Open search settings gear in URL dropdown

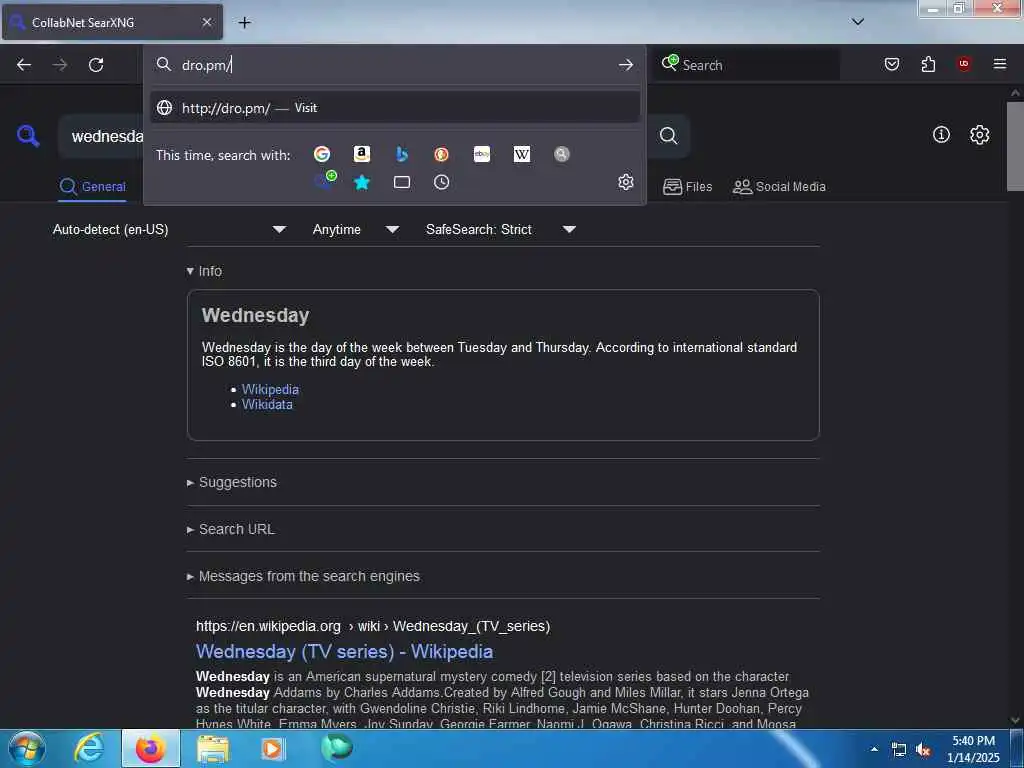tap(626, 182)
